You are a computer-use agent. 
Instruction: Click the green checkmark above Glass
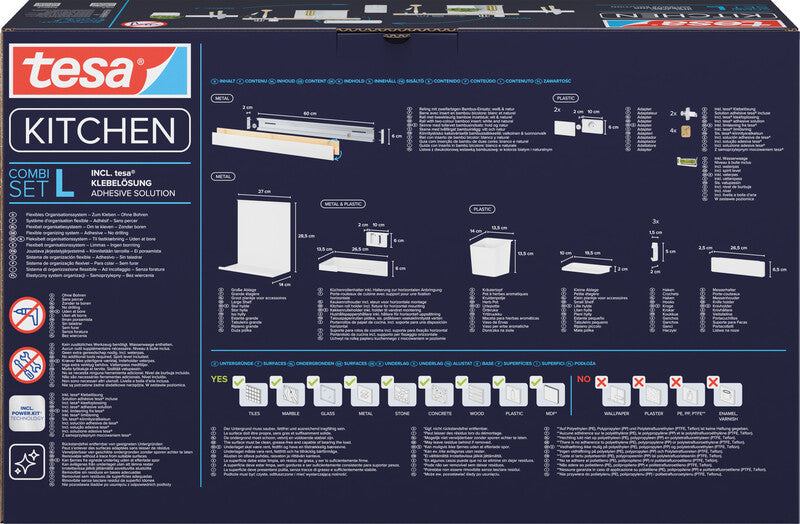pyautogui.click(x=313, y=381)
